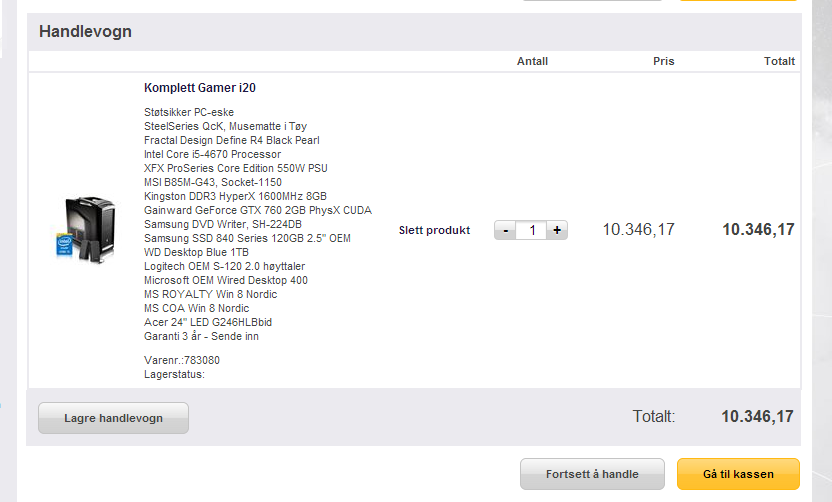832x502 pixels.
Task: Click the Pris column header
Action: click(663, 61)
